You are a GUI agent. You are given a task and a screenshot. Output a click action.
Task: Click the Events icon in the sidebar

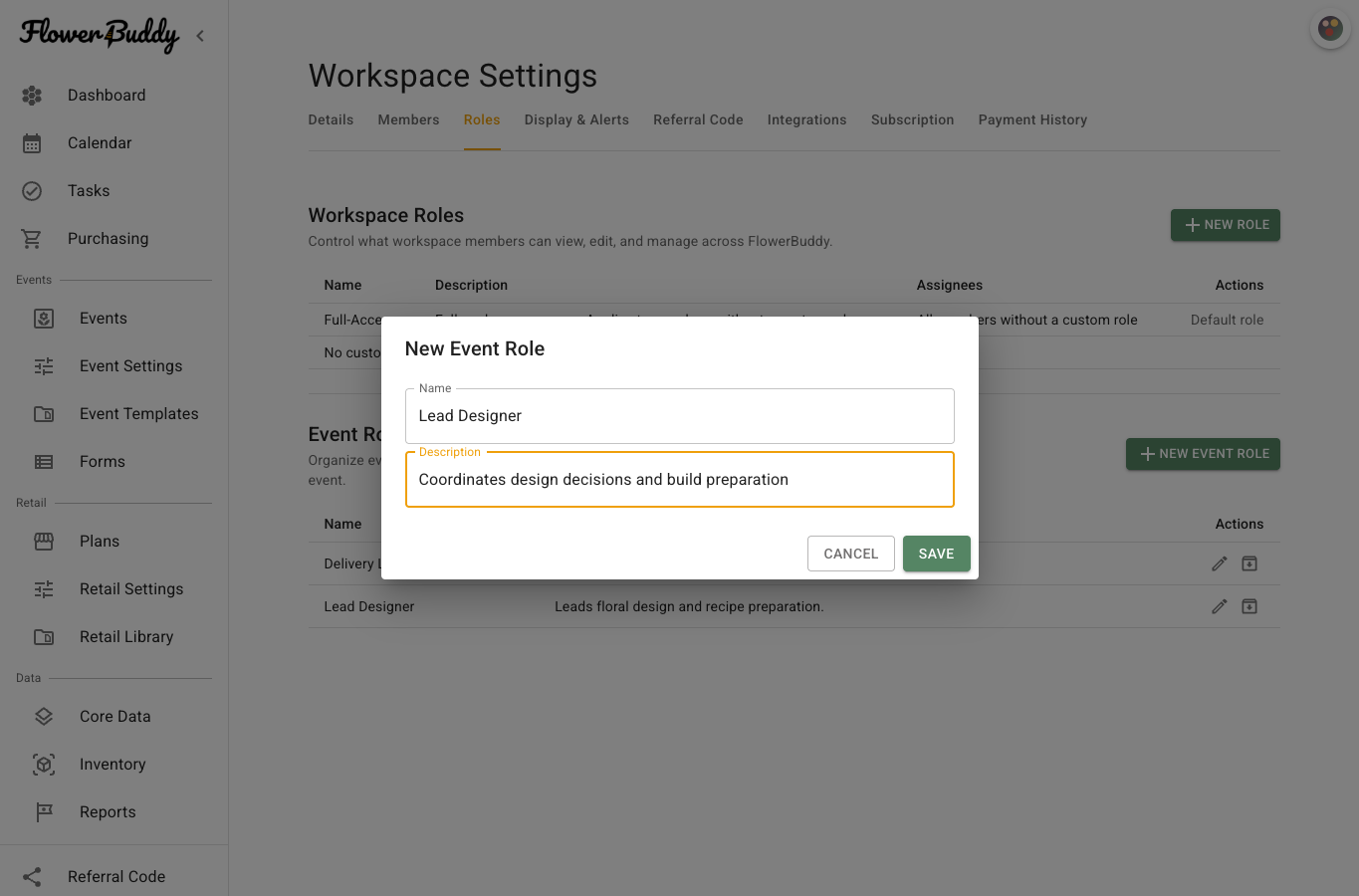(44, 319)
